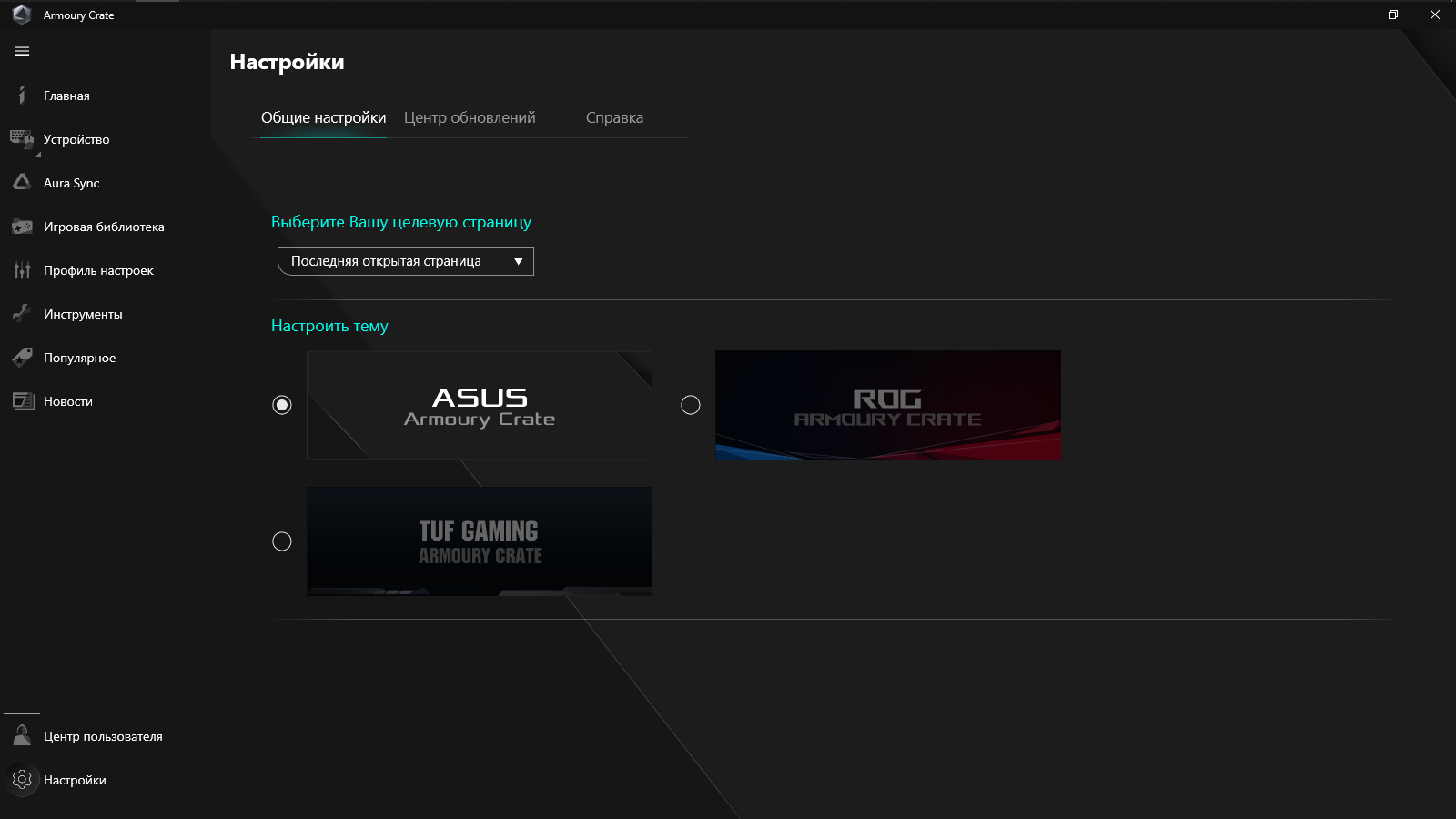1456x819 pixels.
Task: Click the Armoury Crate logo in title bar
Action: [20, 15]
